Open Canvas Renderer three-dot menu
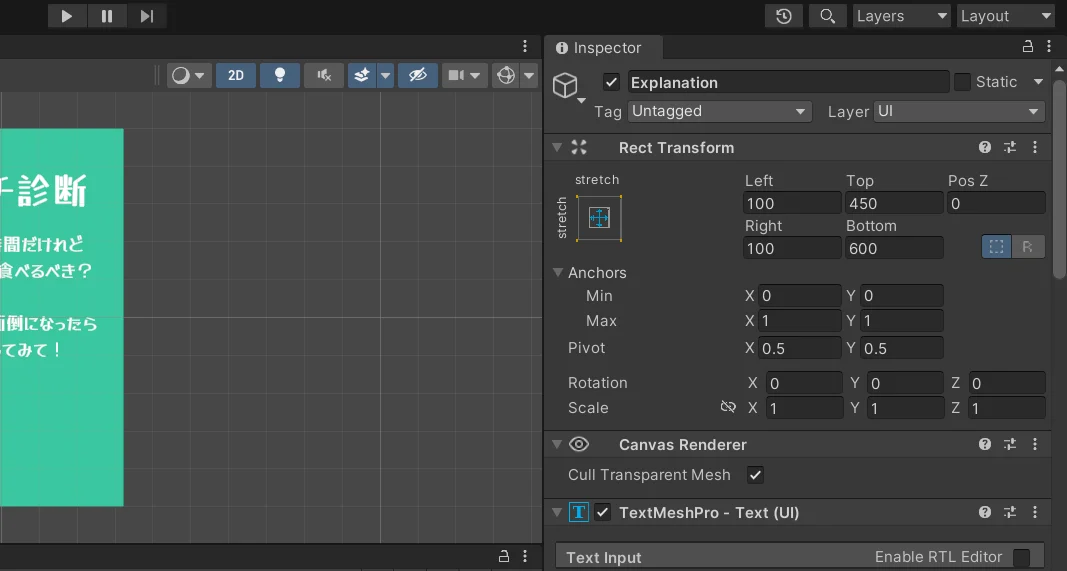Image resolution: width=1067 pixels, height=571 pixels. (x=1035, y=444)
